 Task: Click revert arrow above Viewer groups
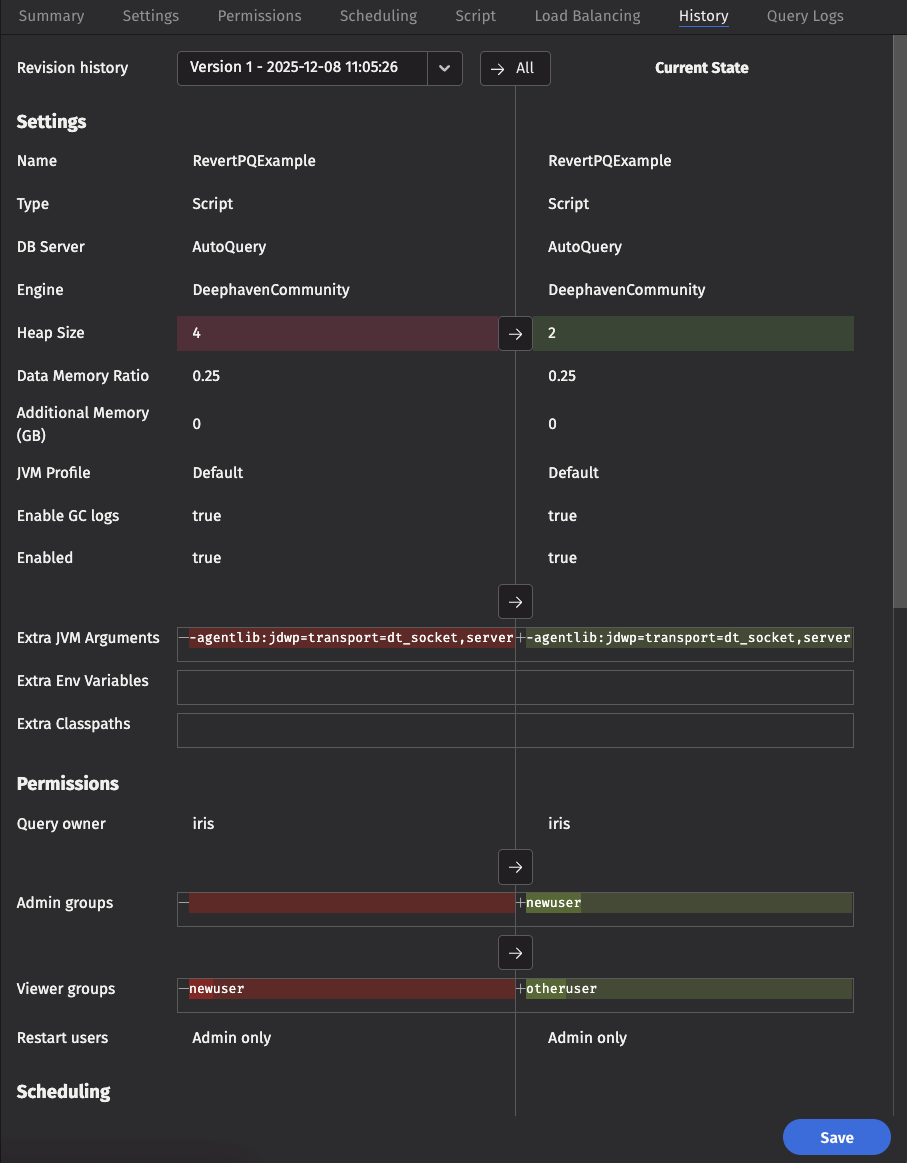(x=515, y=953)
